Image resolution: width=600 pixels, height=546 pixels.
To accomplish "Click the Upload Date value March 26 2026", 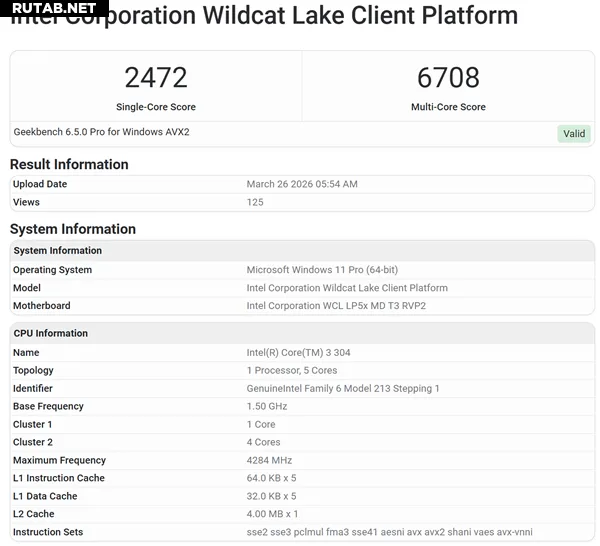I will pos(302,184).
